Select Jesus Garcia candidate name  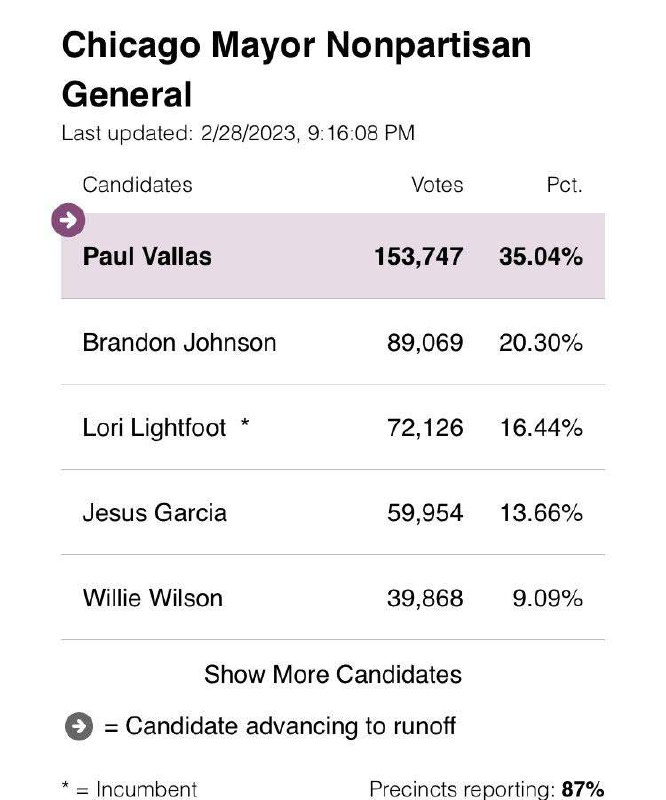coord(154,513)
